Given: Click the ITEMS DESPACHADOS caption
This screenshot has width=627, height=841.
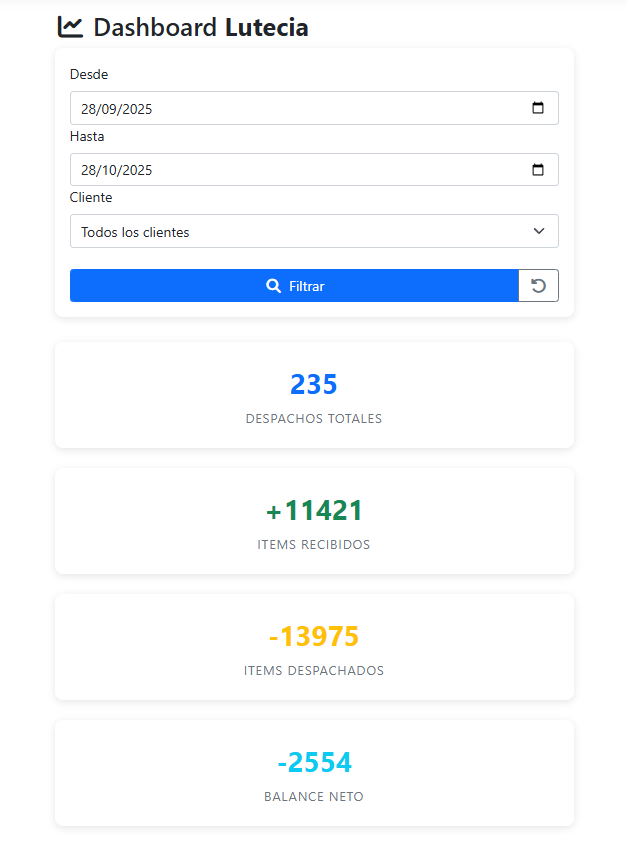Looking at the screenshot, I should (314, 670).
